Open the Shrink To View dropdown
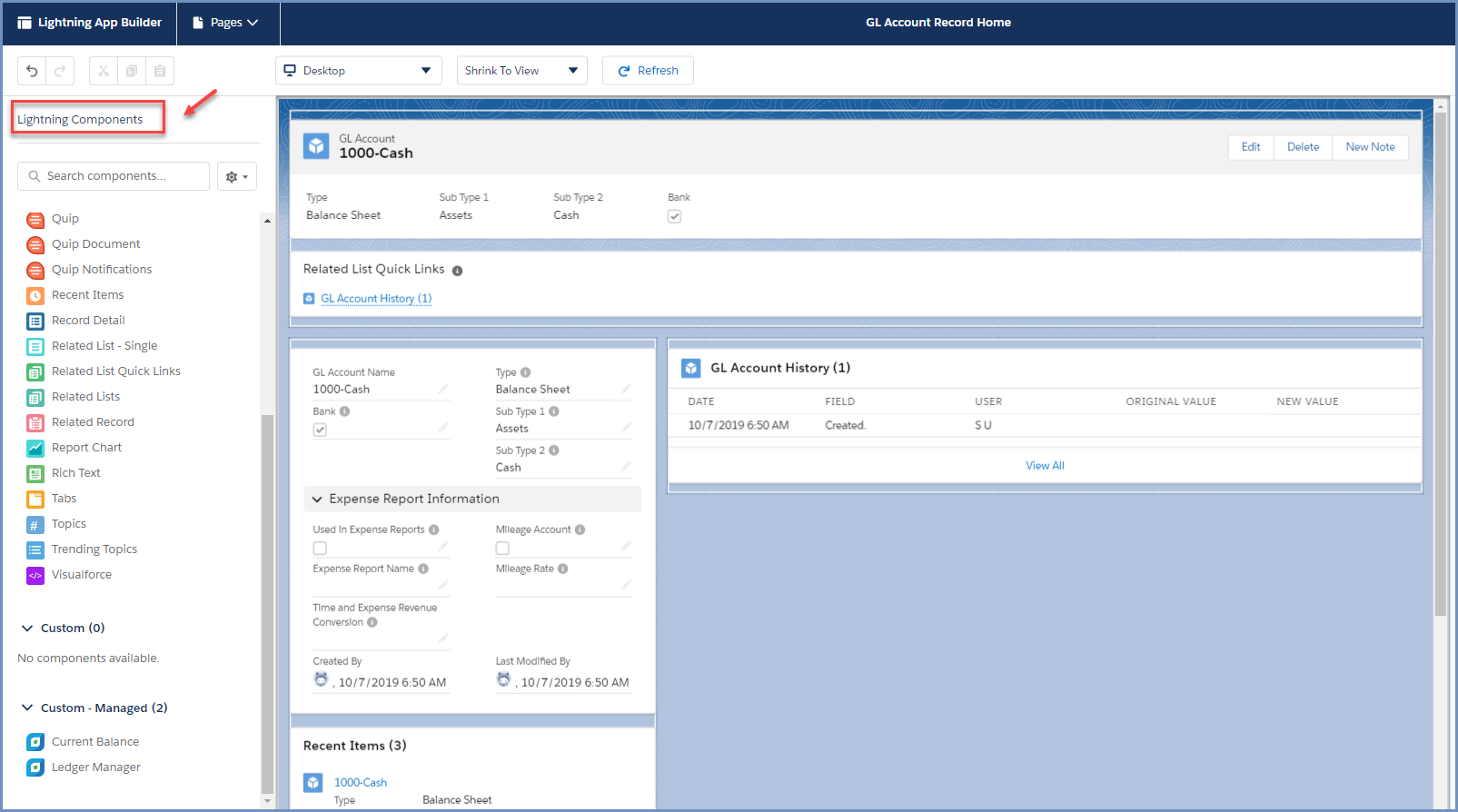Viewport: 1458px width, 812px height. (522, 71)
